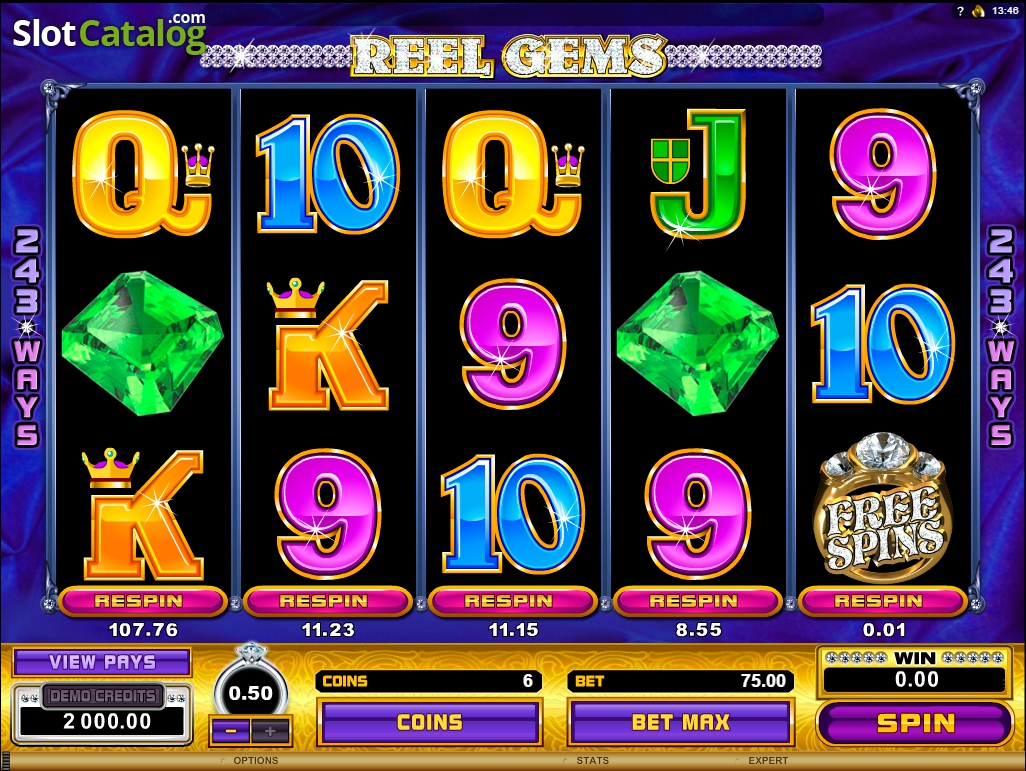This screenshot has height=771, width=1026.
Task: Hit the Spin button
Action: click(915, 723)
